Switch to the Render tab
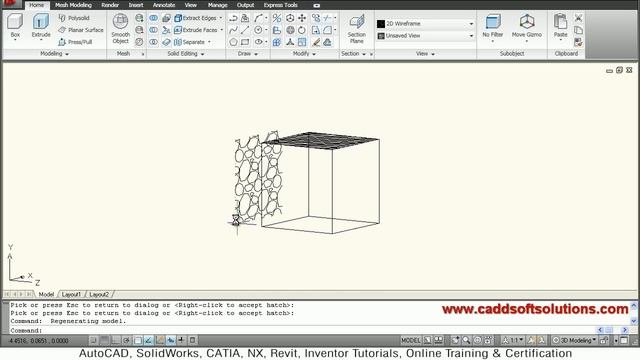Screen dimensions: 640x360 pos(110,5)
